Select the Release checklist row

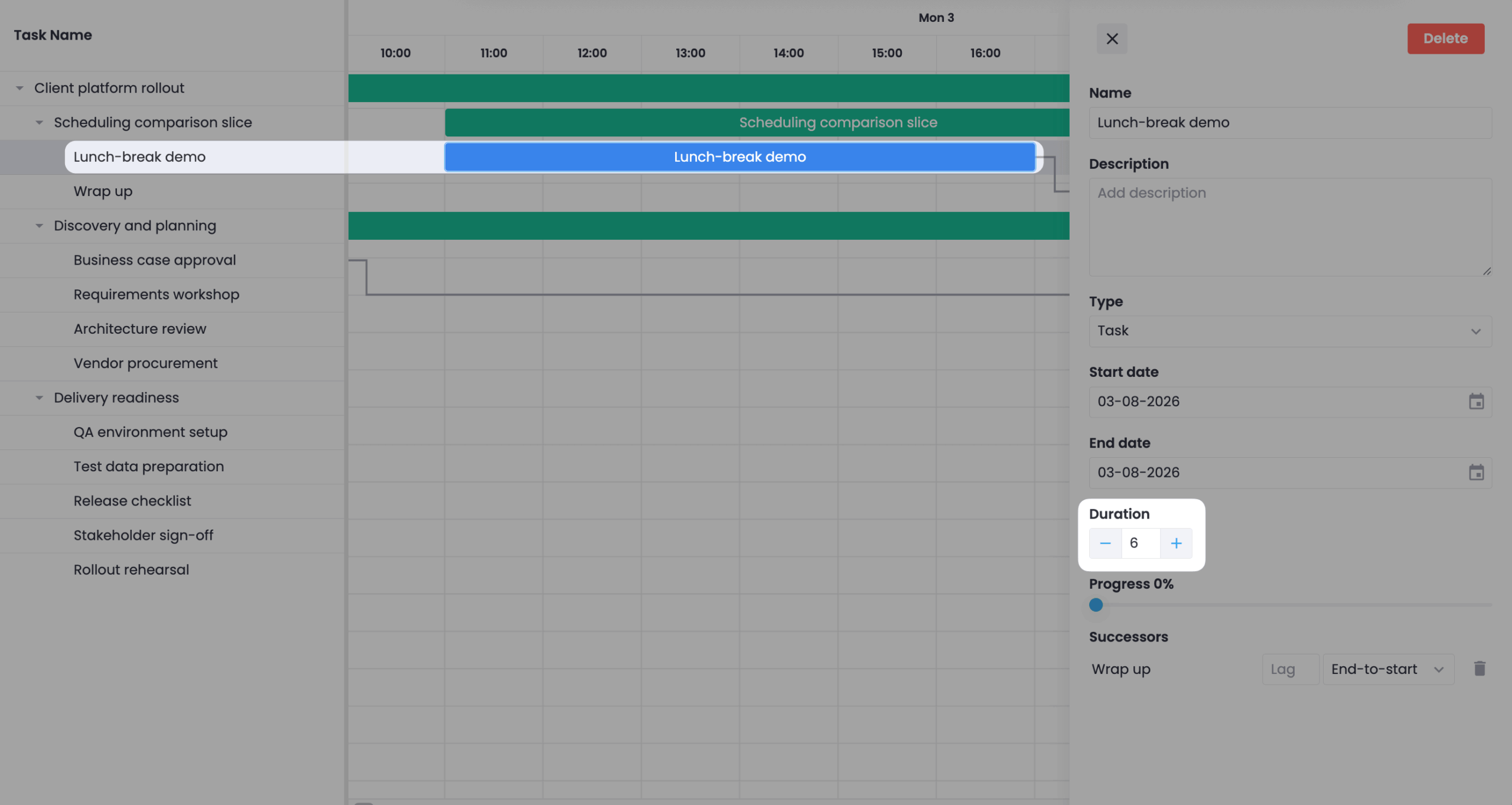172,501
